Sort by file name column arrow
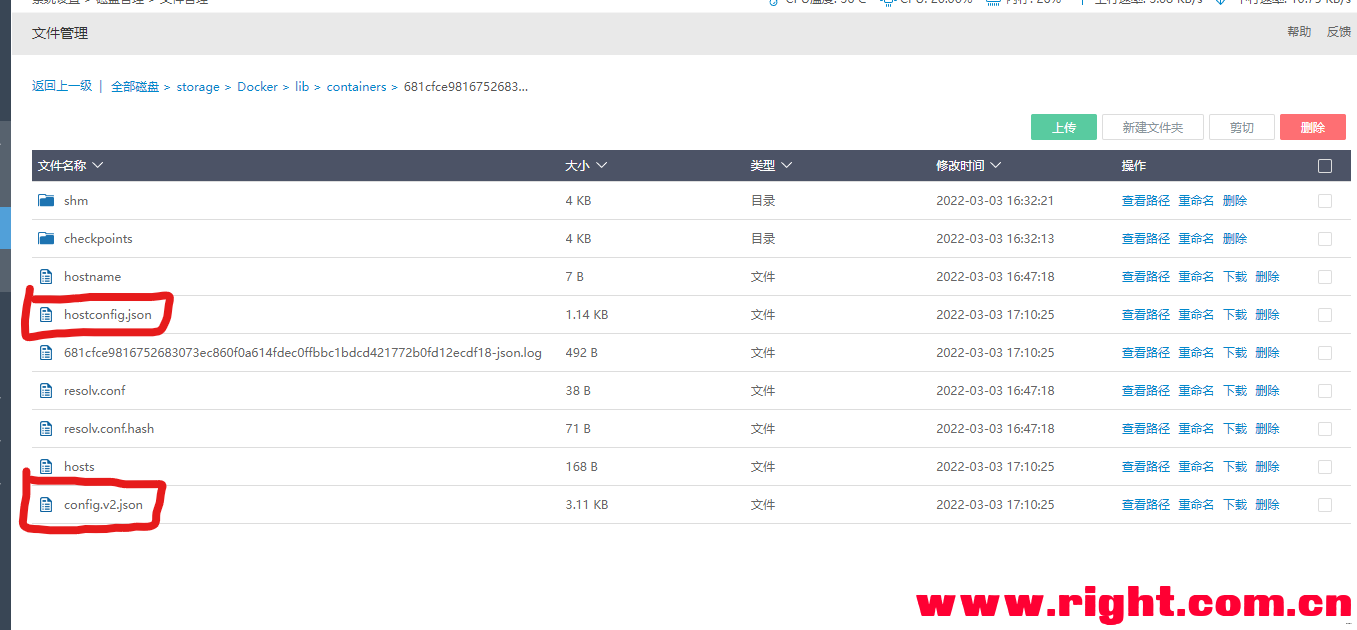This screenshot has width=1357, height=630. click(x=97, y=166)
